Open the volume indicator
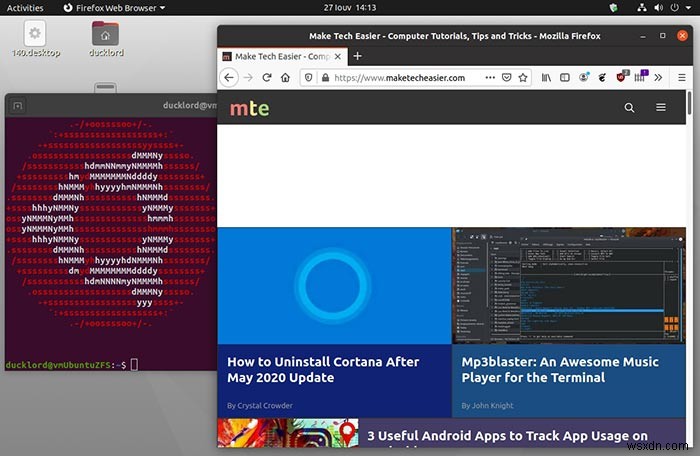Image resolution: width=700 pixels, height=456 pixels. (658, 8)
